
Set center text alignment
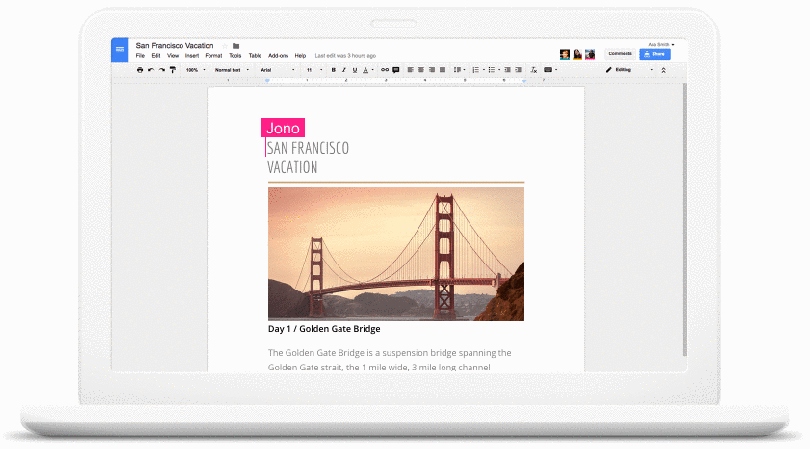click(x=421, y=70)
